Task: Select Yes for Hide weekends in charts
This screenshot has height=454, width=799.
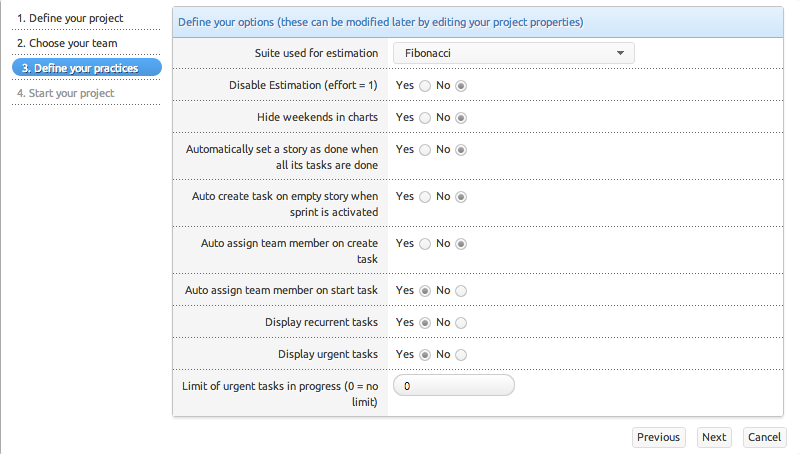Action: click(425, 118)
